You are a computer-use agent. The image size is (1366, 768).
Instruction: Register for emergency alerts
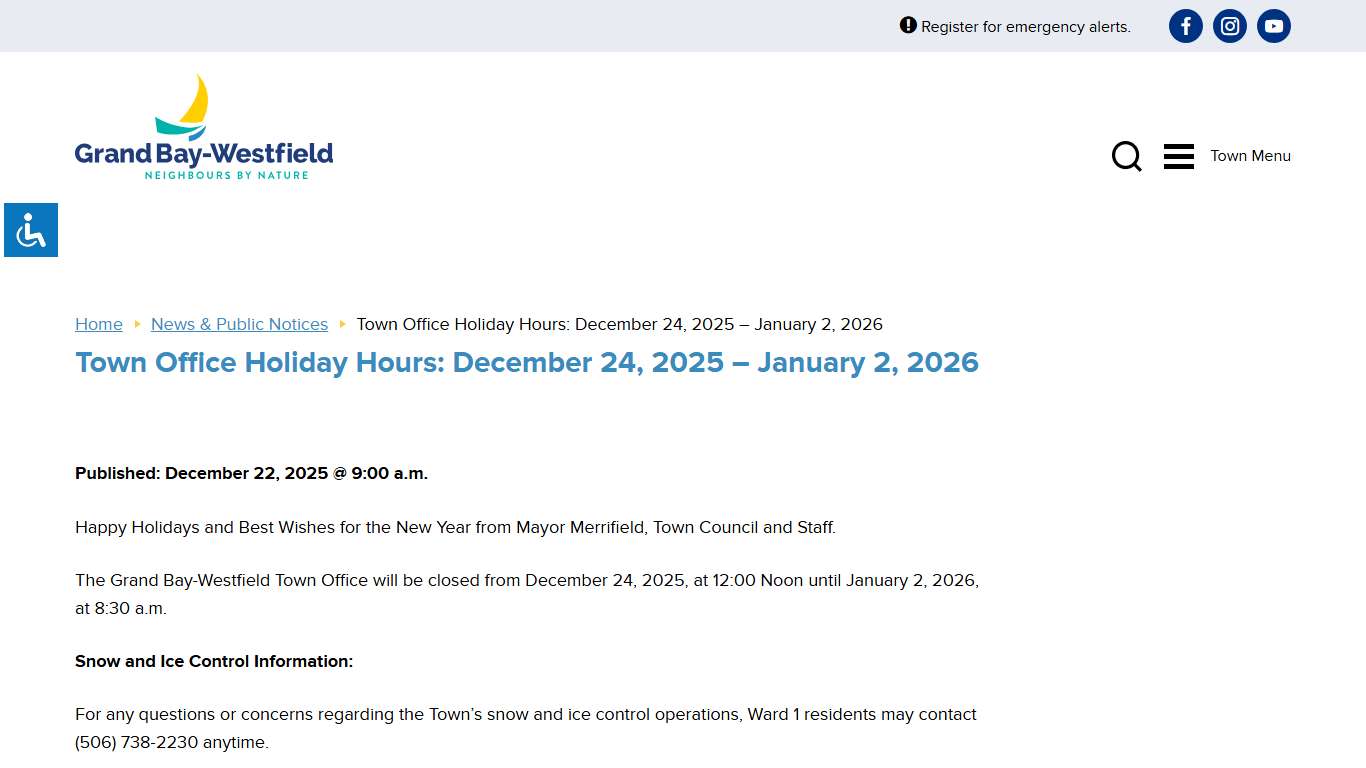(1025, 27)
